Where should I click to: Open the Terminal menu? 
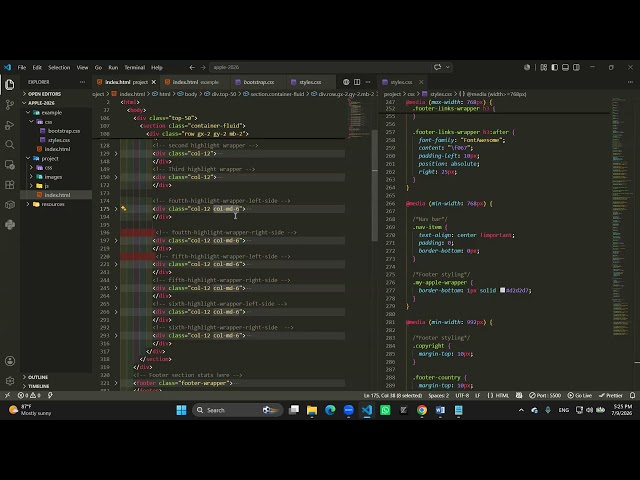(x=135, y=67)
